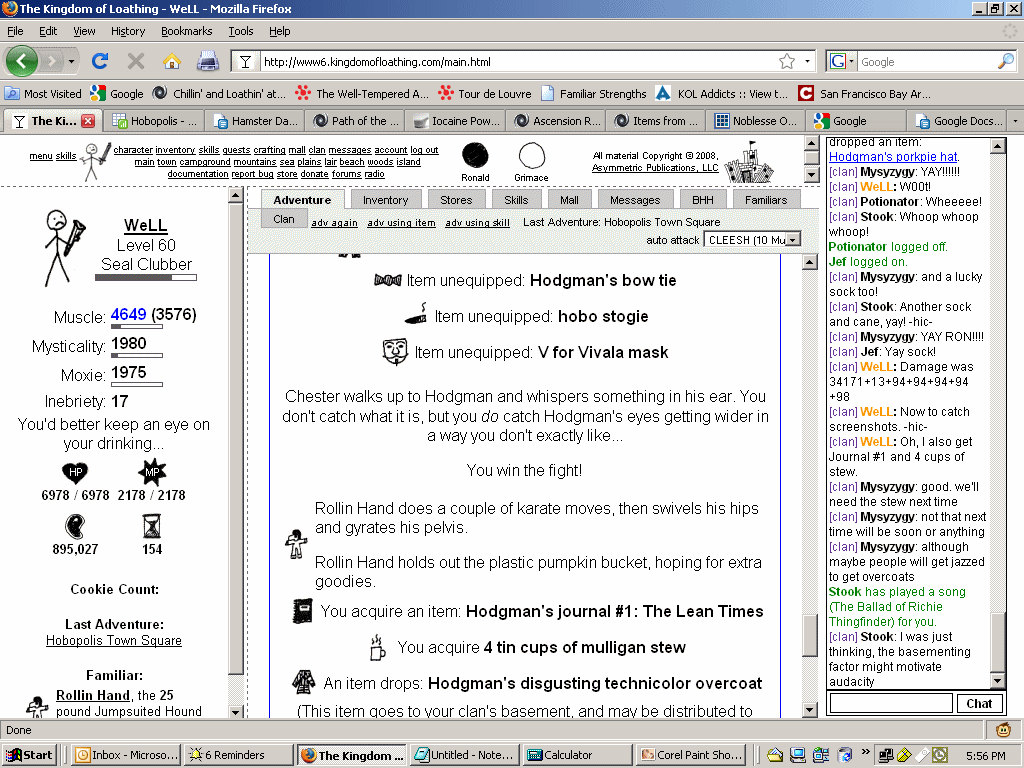This screenshot has width=1024, height=768.
Task: Click the hourglass adventures icon
Action: click(152, 526)
